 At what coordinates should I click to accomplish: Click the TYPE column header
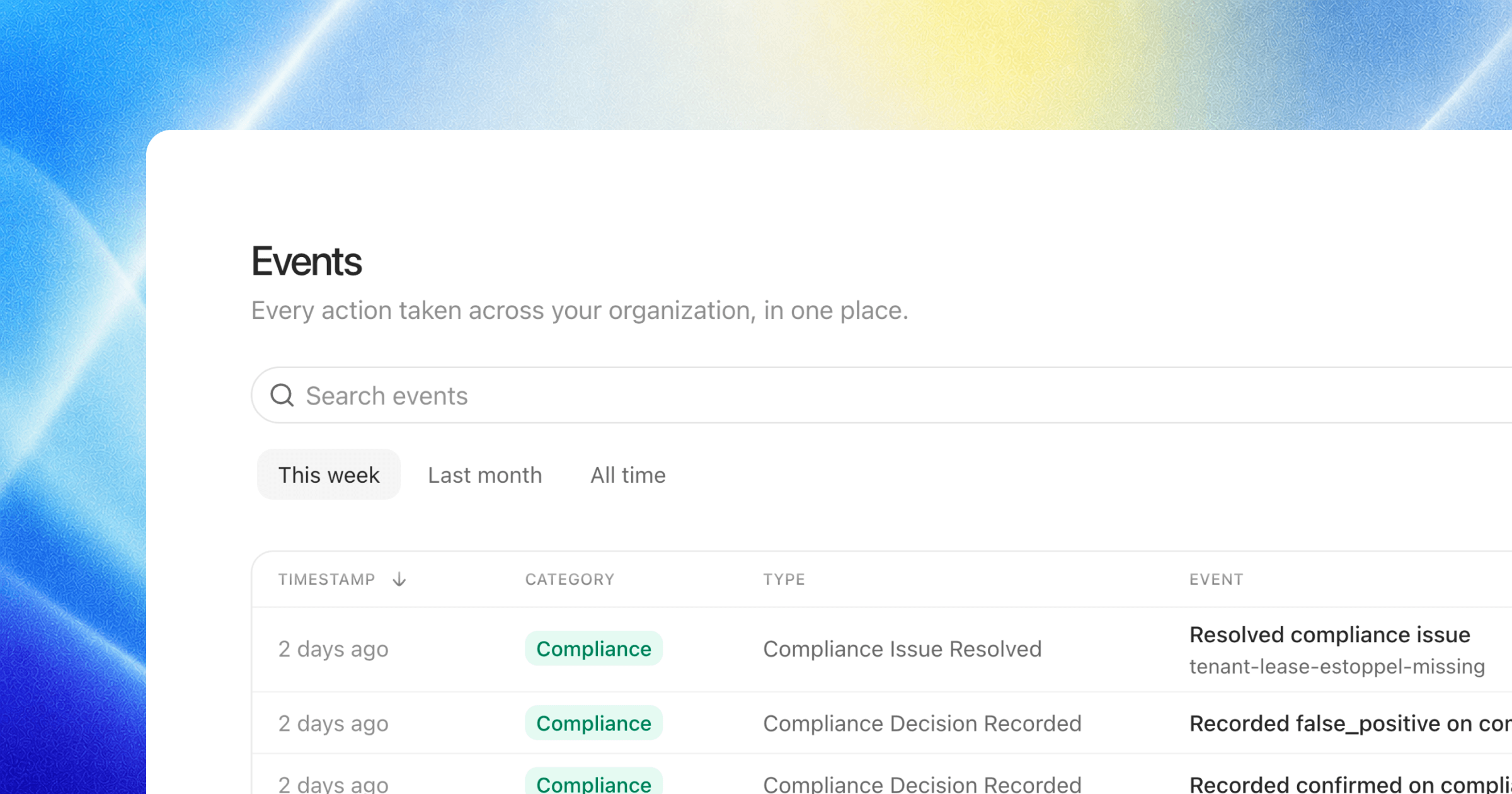(784, 579)
